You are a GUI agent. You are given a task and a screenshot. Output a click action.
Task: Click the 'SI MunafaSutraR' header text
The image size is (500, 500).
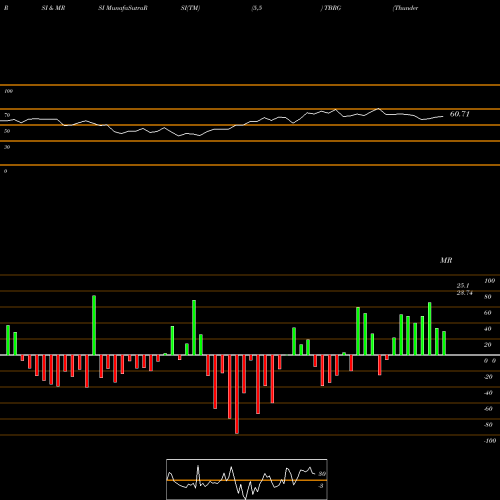123,8
